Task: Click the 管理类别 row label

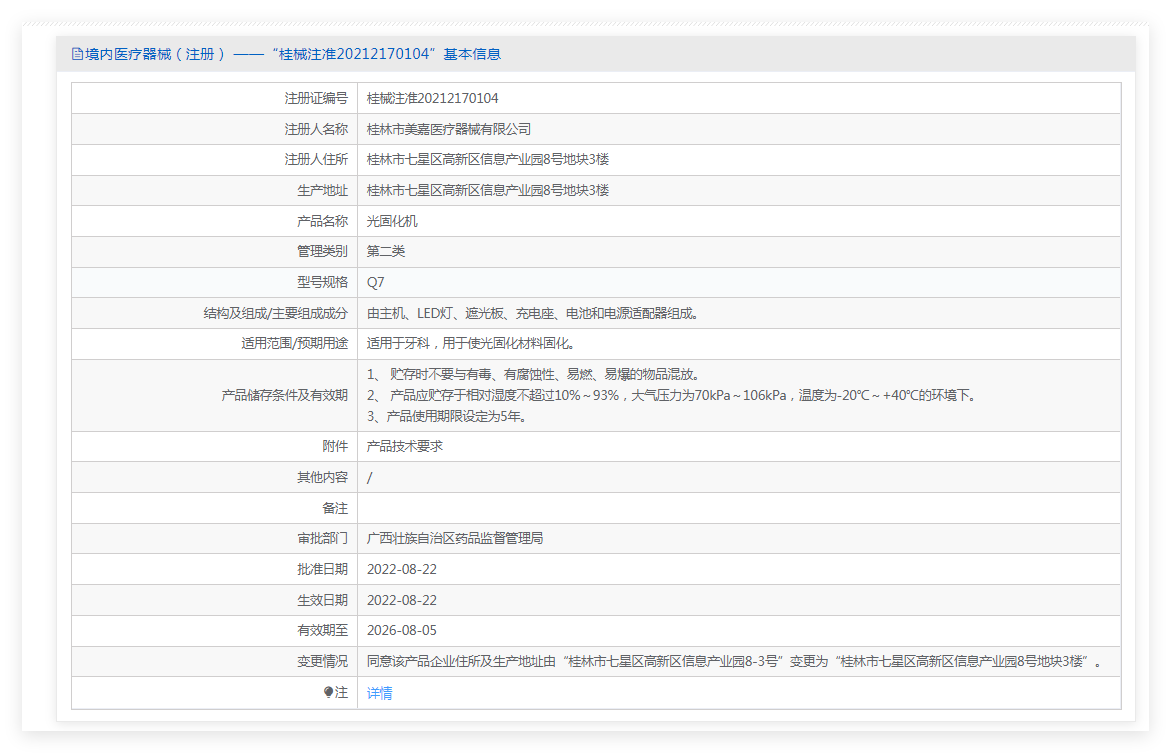Action: click(x=323, y=252)
